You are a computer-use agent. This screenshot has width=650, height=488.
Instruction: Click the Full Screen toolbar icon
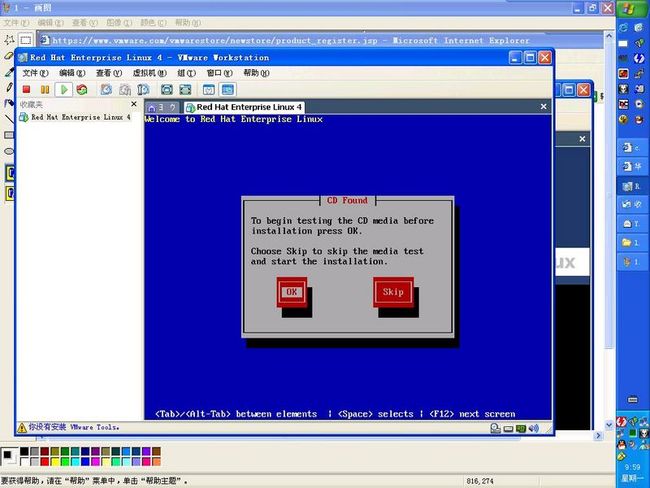(x=167, y=90)
